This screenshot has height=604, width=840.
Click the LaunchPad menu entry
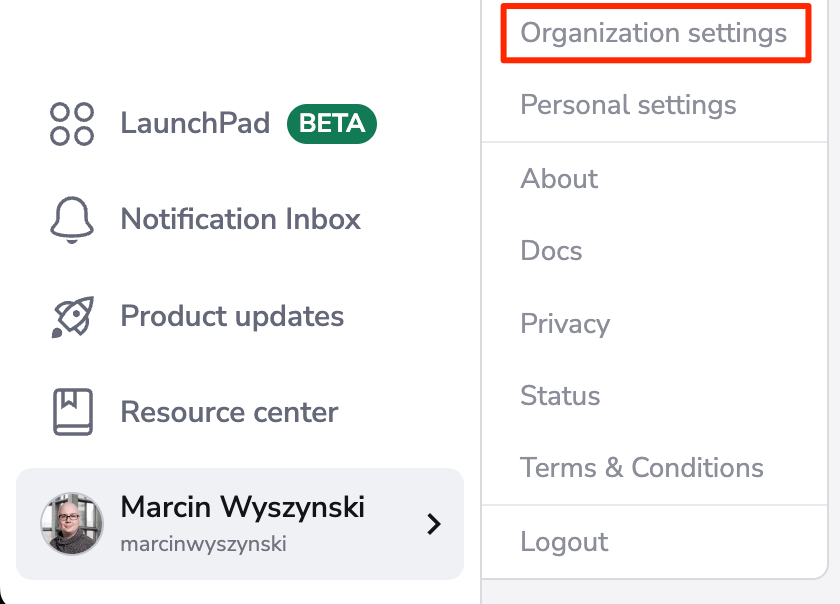tap(195, 123)
